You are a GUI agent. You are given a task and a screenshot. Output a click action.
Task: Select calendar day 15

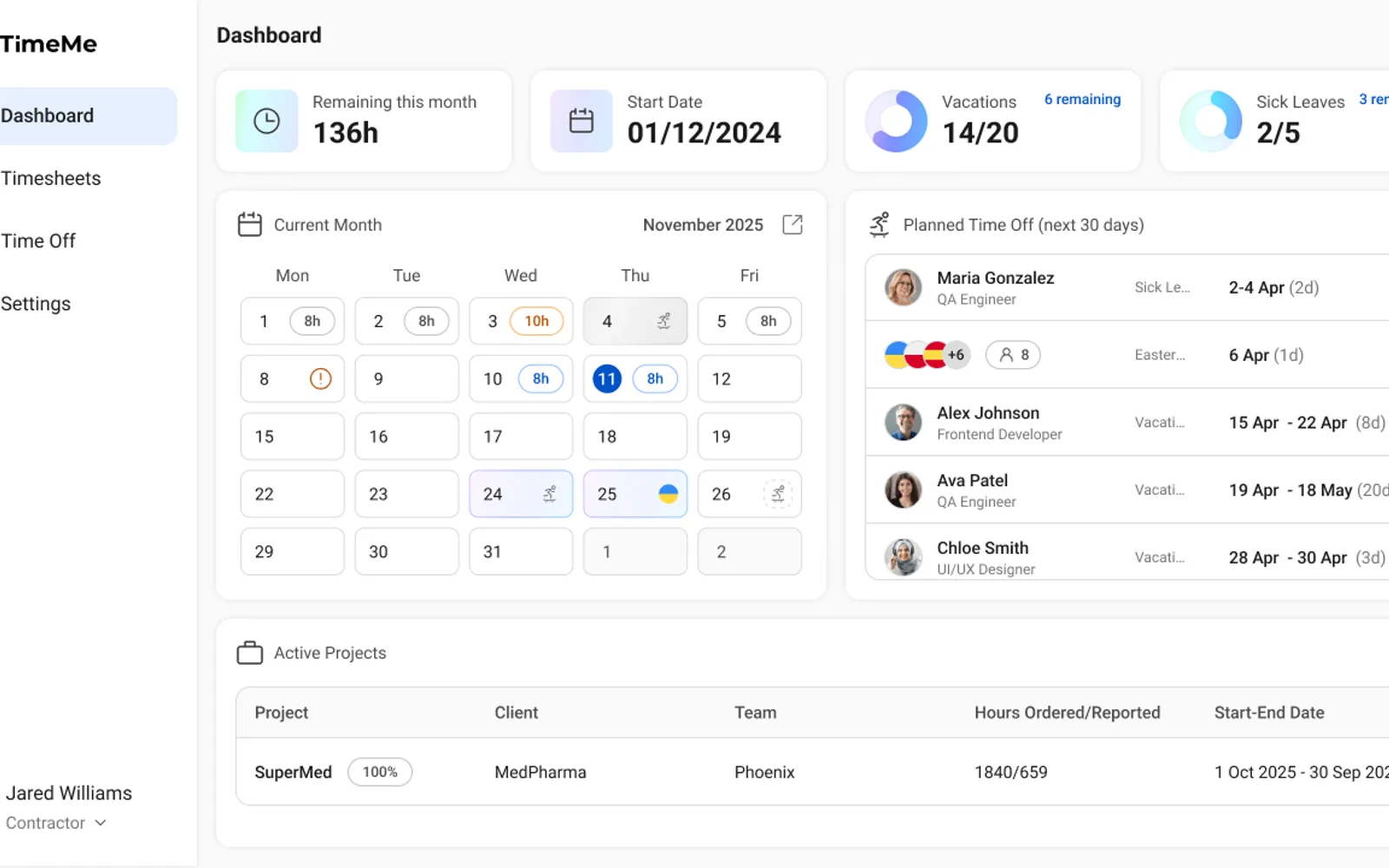pyautogui.click(x=293, y=437)
